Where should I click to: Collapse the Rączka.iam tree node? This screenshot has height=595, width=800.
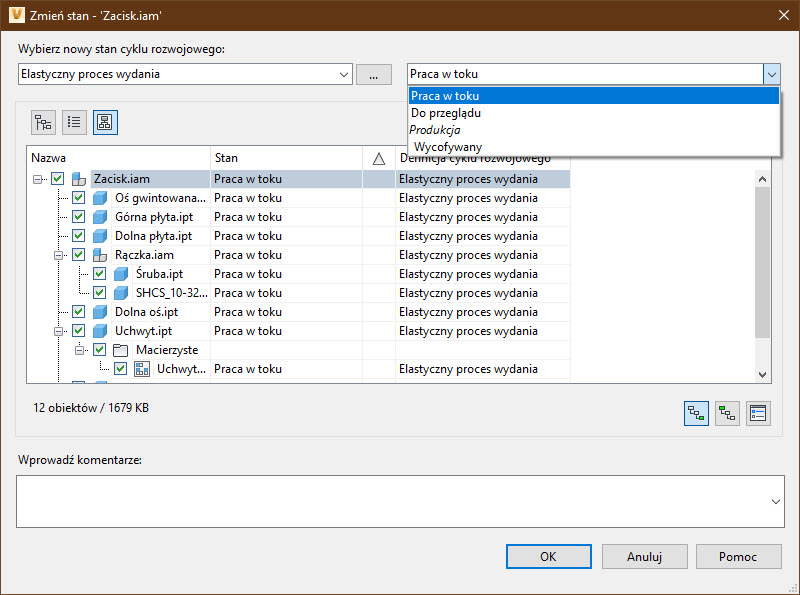pyautogui.click(x=58, y=255)
